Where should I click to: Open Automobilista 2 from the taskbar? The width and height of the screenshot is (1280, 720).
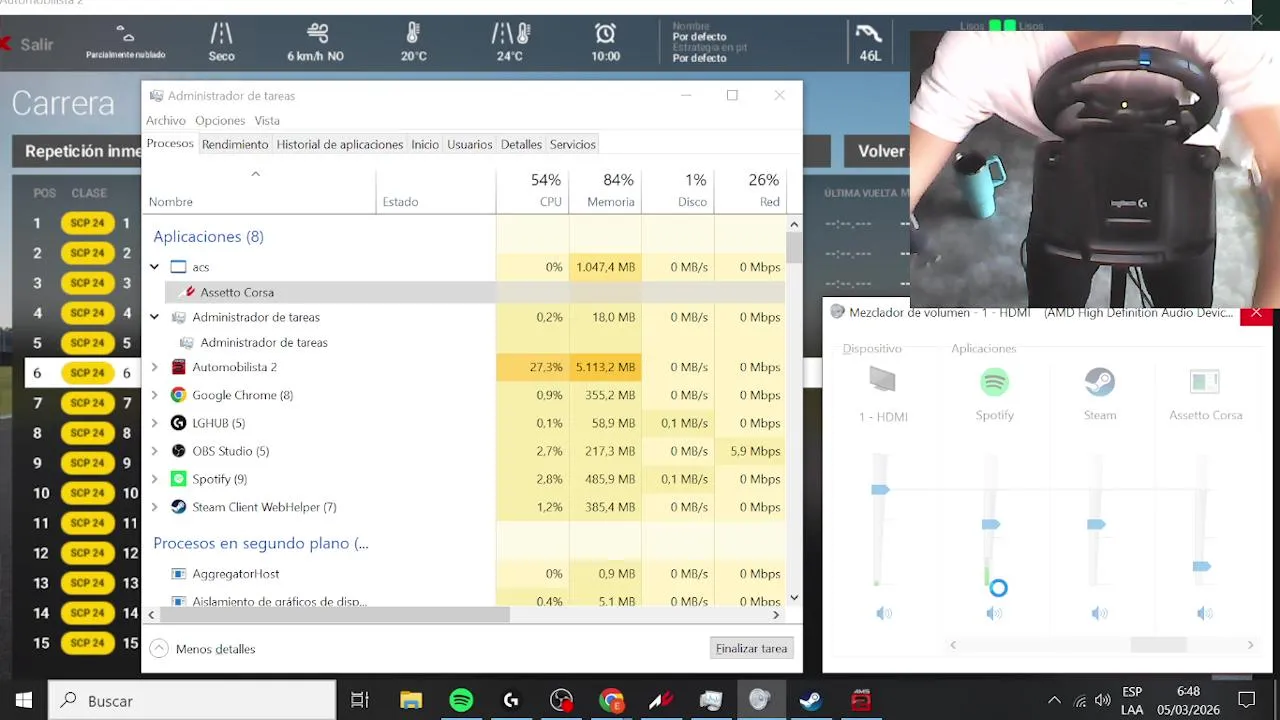[x=861, y=700]
